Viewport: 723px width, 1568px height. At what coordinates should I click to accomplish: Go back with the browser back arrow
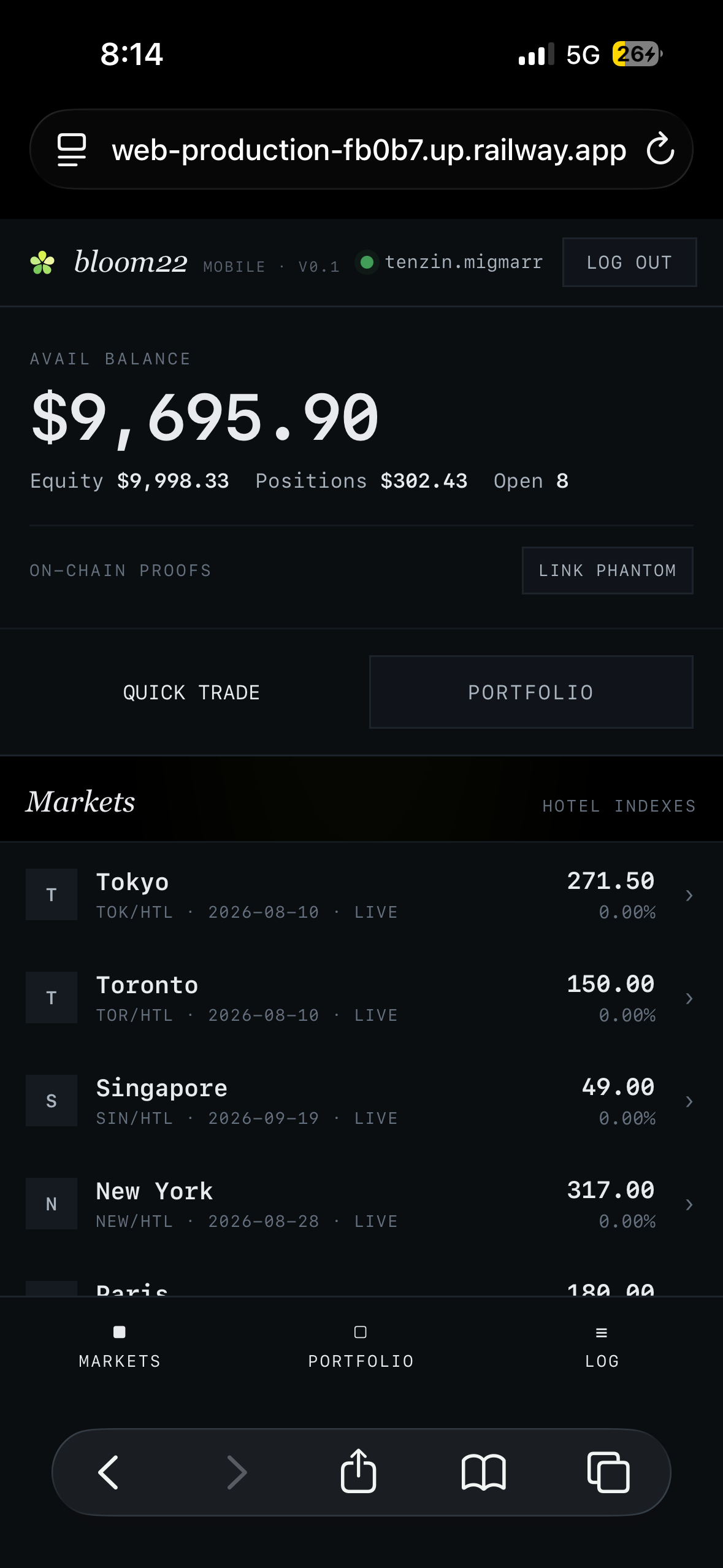[109, 1472]
